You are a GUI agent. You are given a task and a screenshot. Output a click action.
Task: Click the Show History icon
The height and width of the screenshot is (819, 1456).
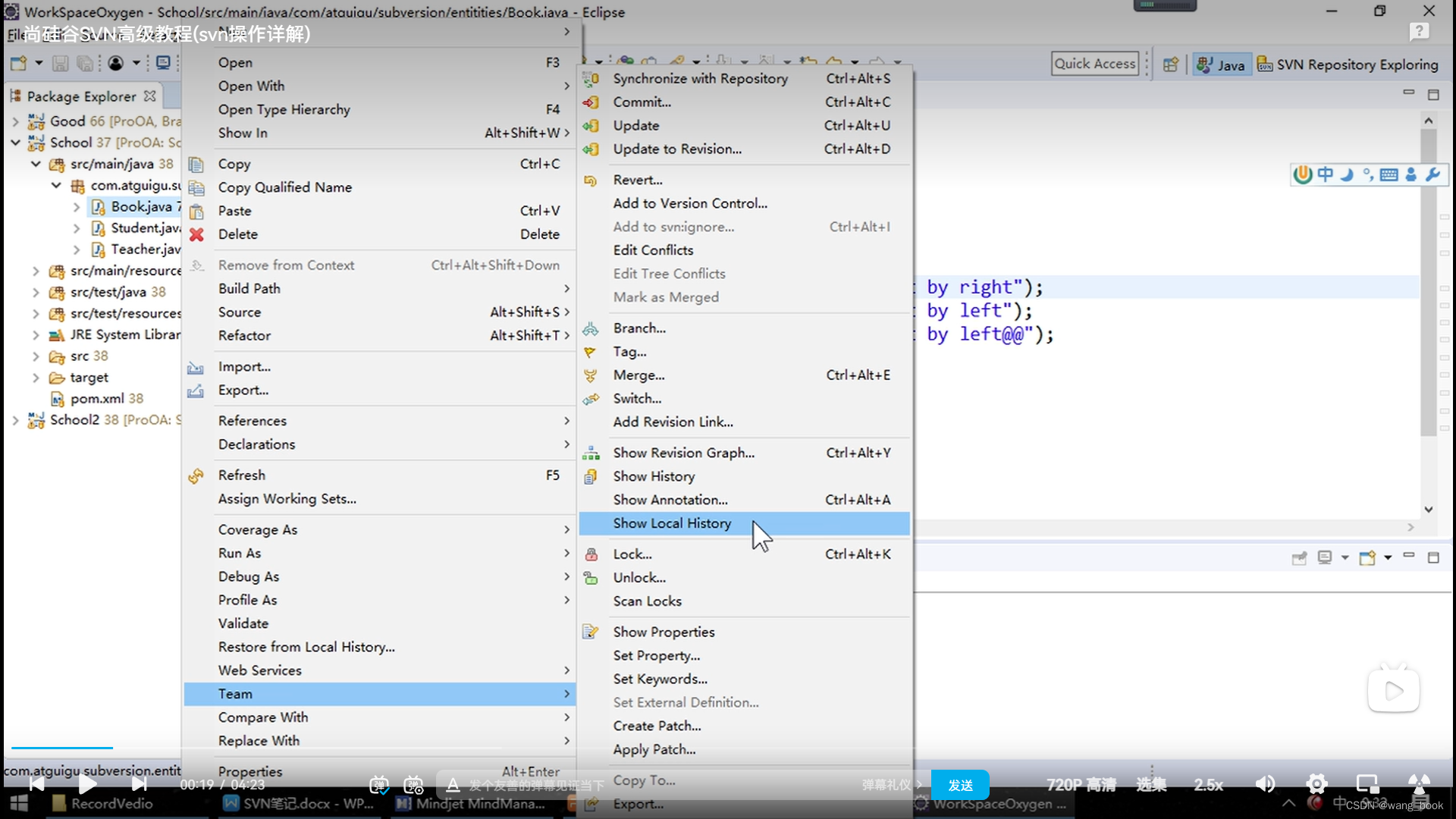pos(591,476)
